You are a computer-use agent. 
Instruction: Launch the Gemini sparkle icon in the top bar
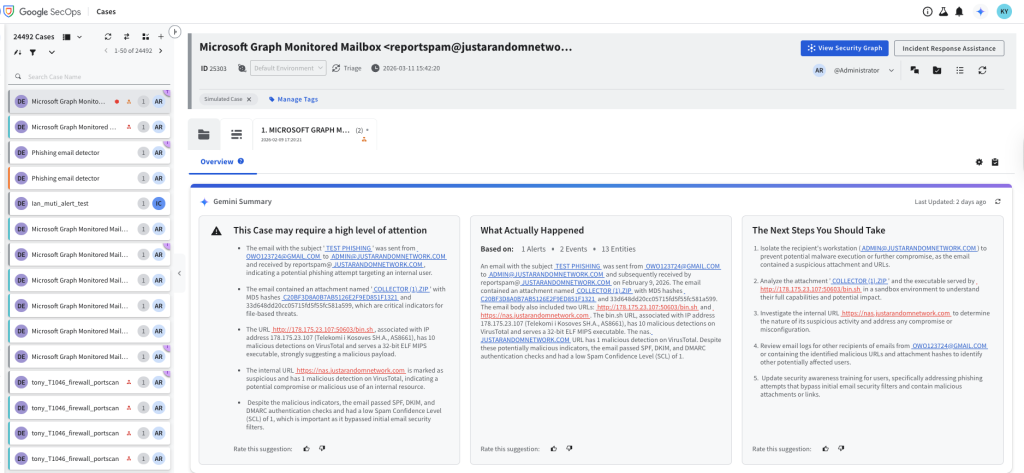[x=980, y=12]
